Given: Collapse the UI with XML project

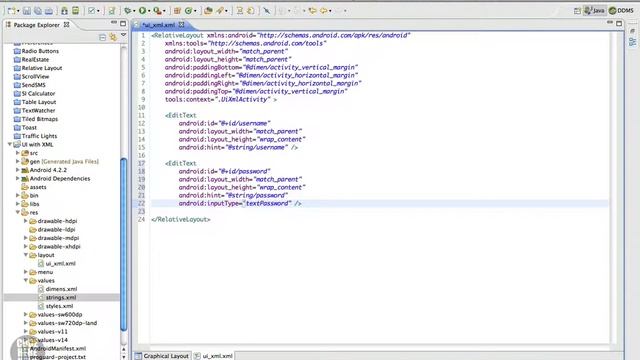Looking at the screenshot, I should pos(9,144).
